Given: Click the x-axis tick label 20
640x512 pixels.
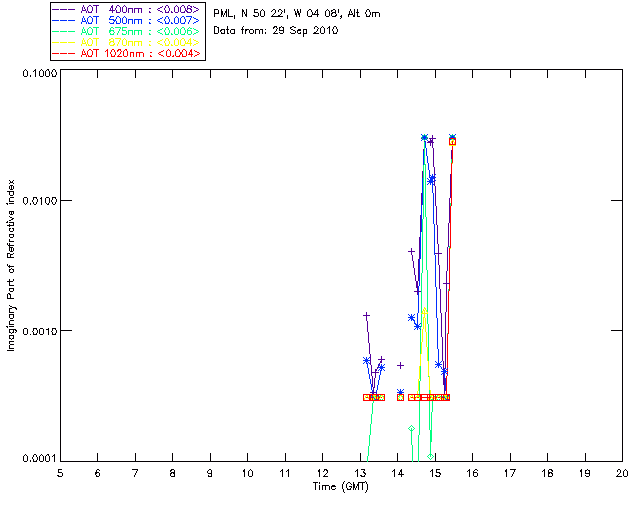Looking at the screenshot, I should 622,473.
